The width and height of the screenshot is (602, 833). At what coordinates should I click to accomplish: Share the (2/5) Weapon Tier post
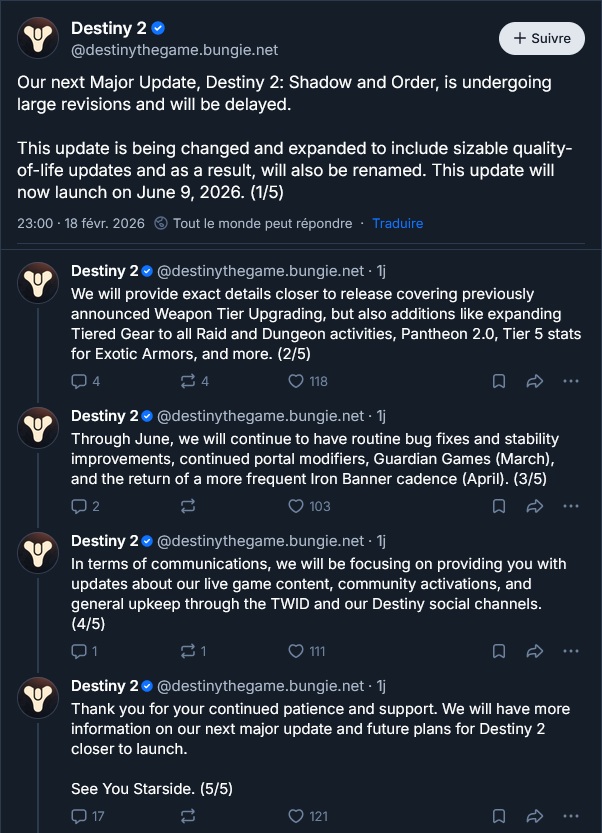point(534,381)
